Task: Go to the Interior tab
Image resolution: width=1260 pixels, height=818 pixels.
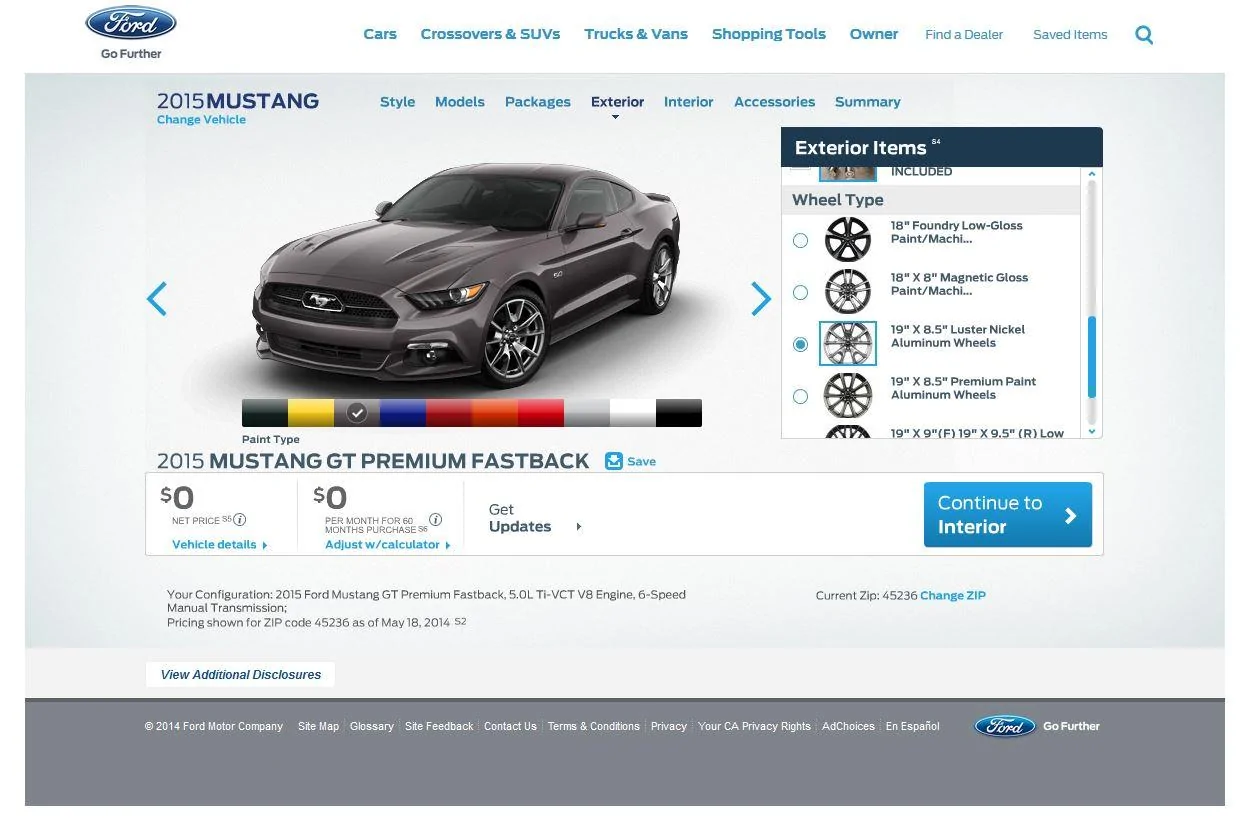Action: (689, 102)
